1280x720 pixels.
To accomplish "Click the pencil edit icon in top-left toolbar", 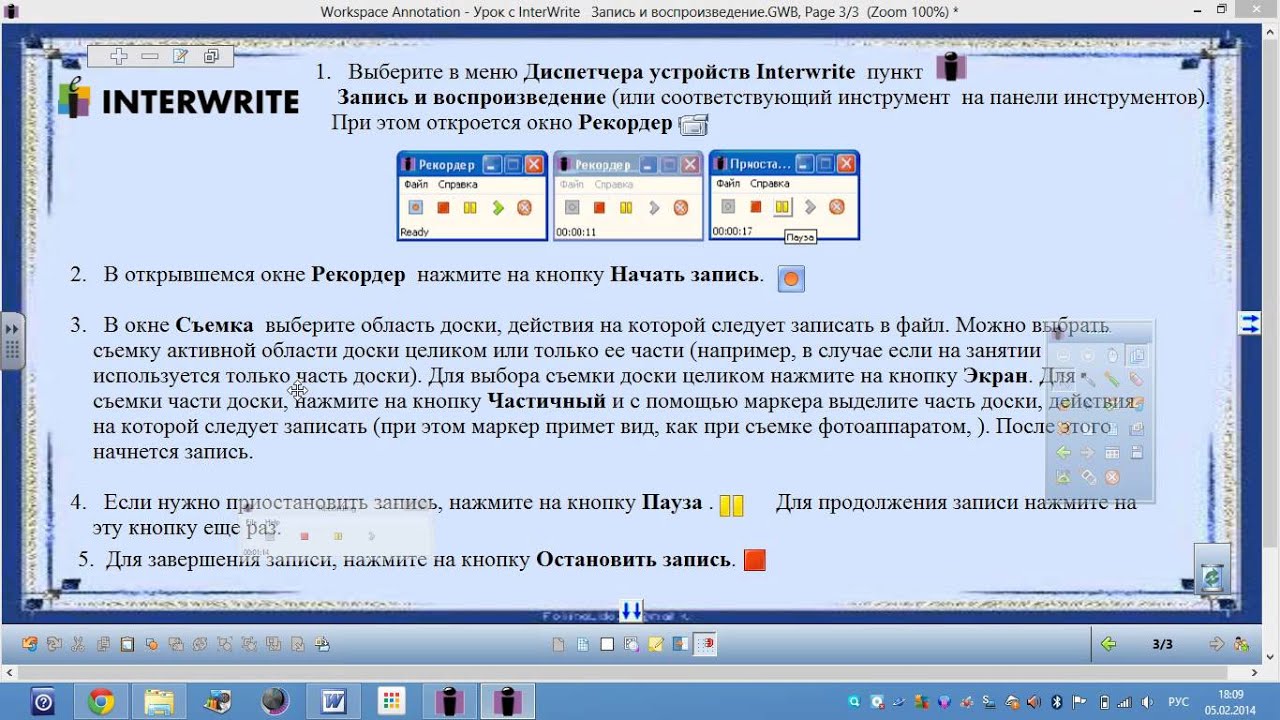I will pos(180,56).
